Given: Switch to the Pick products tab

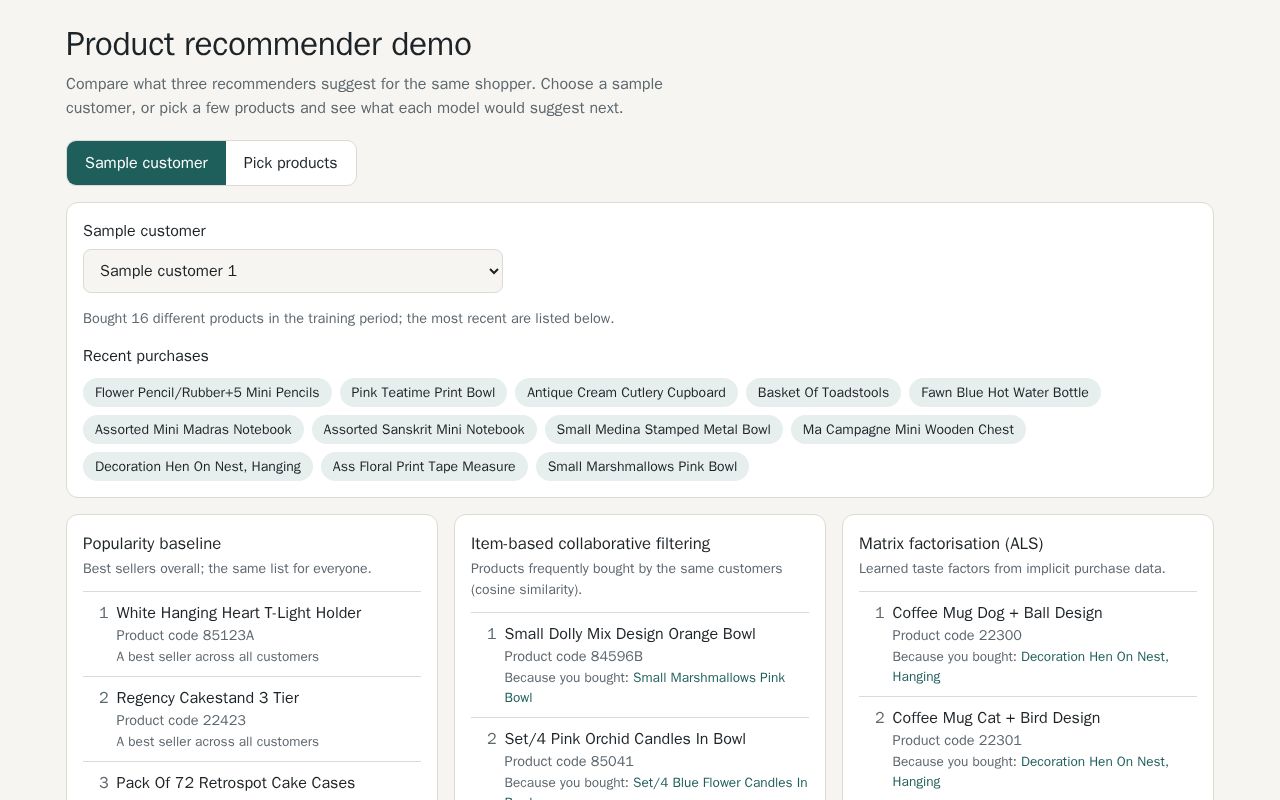Looking at the screenshot, I should (290, 163).
